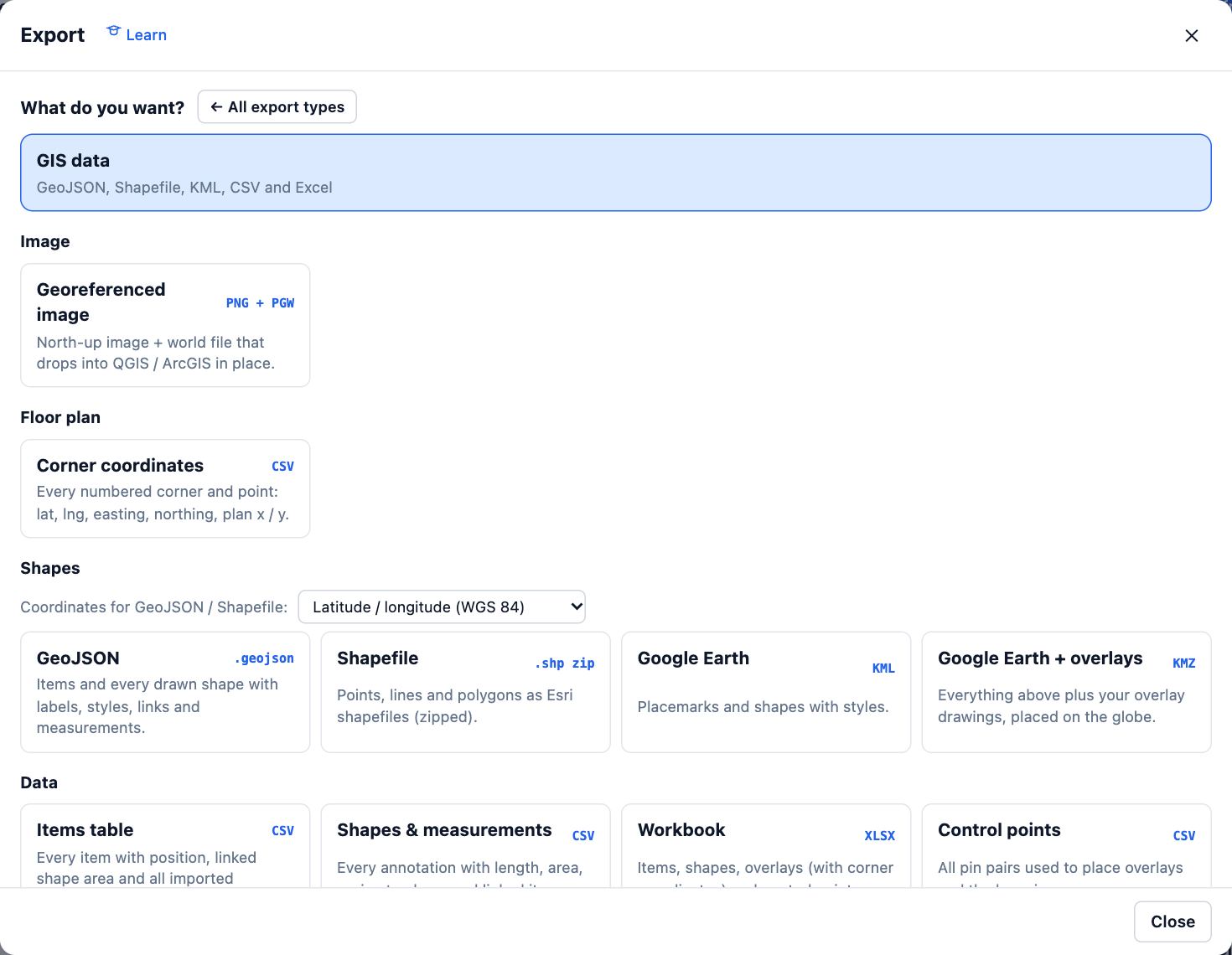Export Shapes & measurements CSV
Screen dimensions: 1232x955
click(x=465, y=846)
